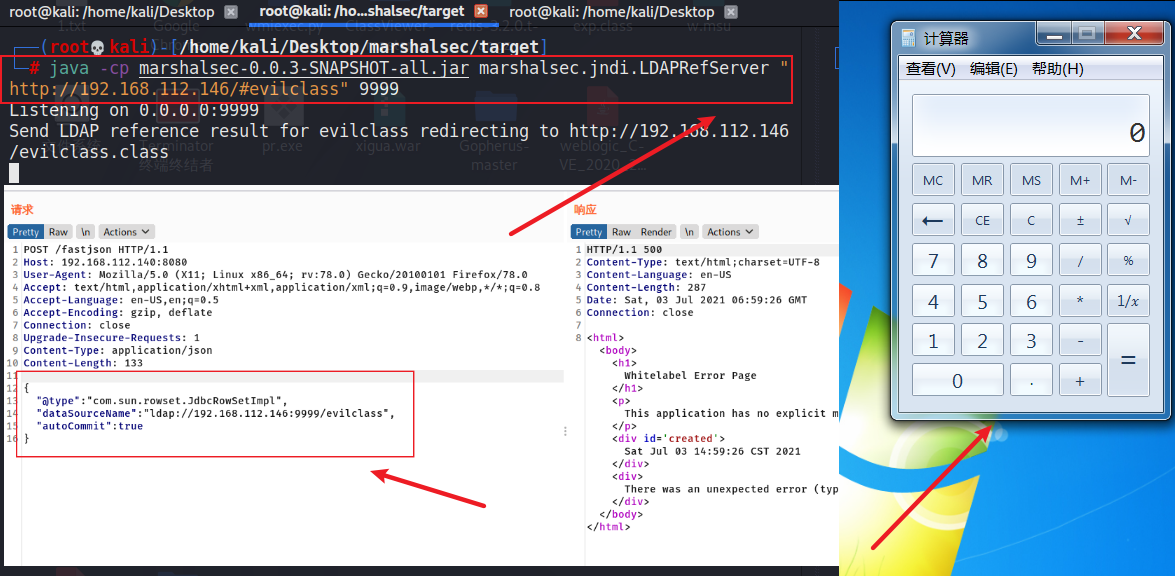This screenshot has height=576, width=1175.
Task: Close the third terminal tab
Action: (731, 12)
